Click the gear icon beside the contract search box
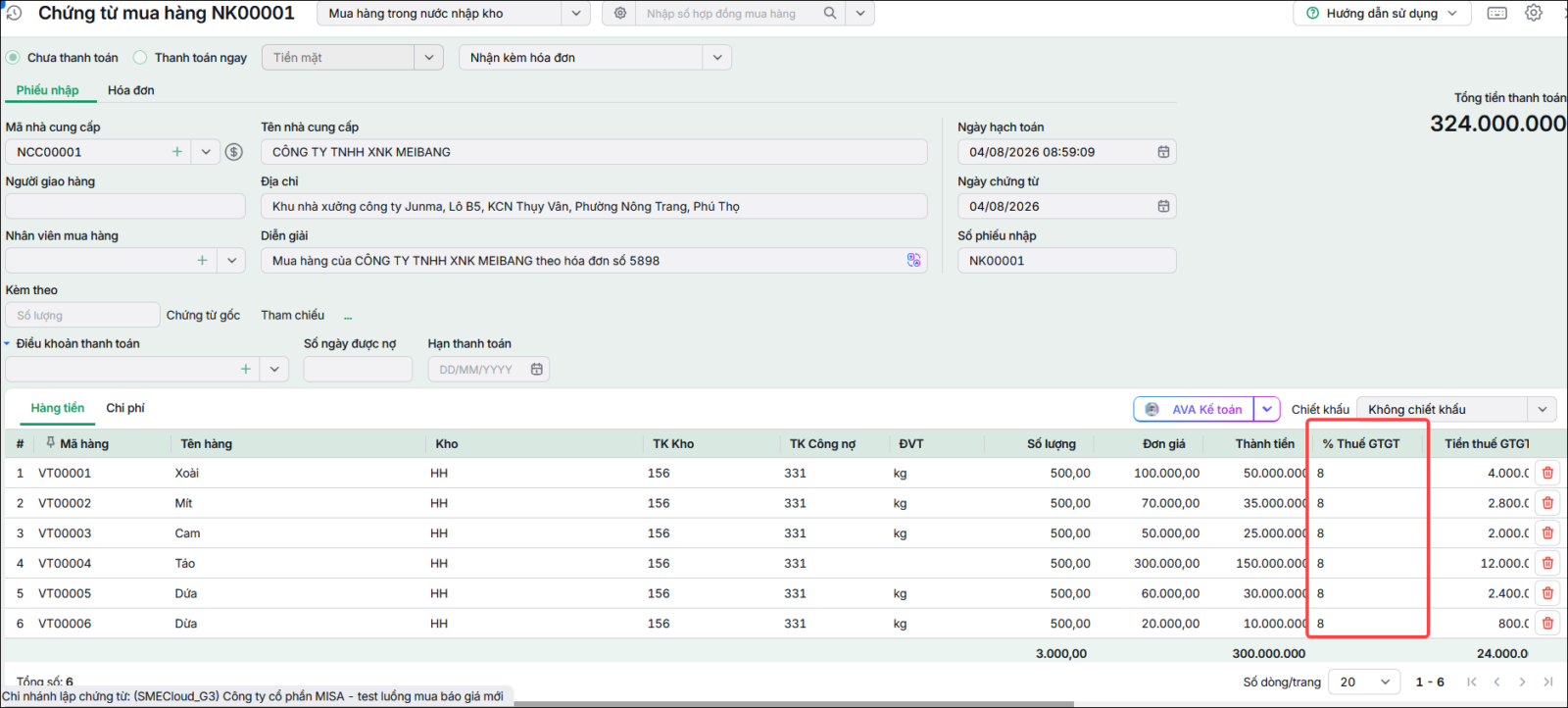This screenshot has height=708, width=1568. [x=620, y=14]
